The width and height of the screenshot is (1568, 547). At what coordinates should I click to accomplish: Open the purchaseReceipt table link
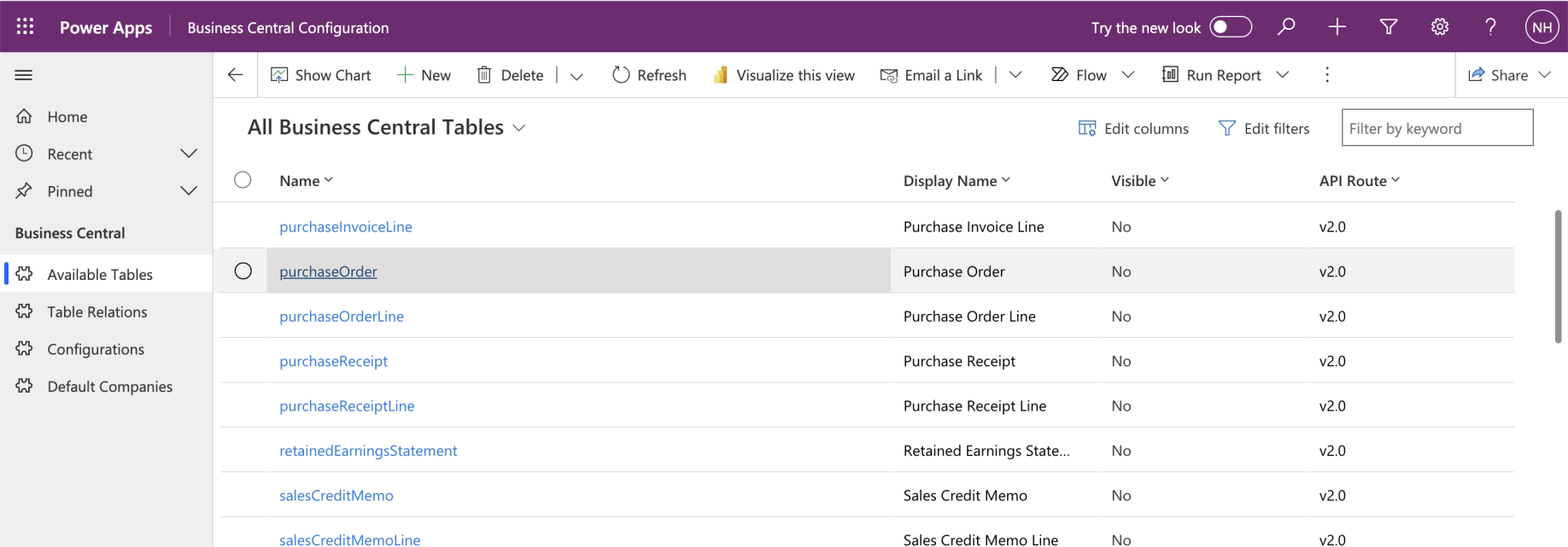tap(333, 361)
